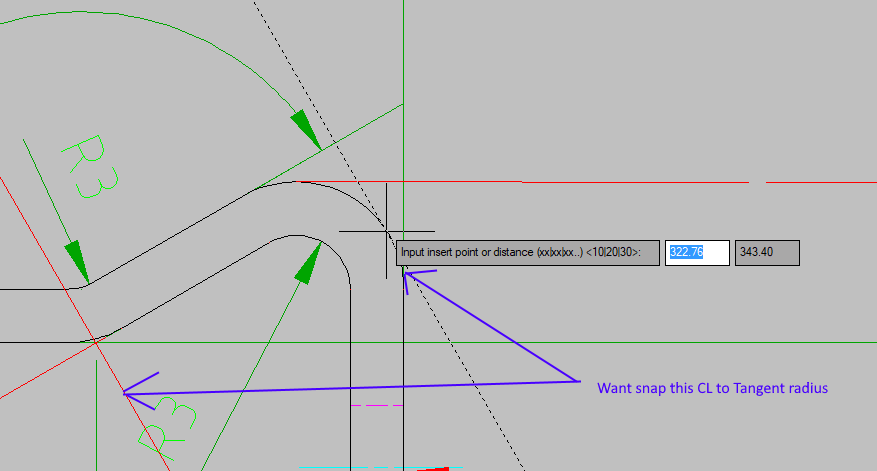Image resolution: width=877 pixels, height=471 pixels.
Task: Click the center of the black crosshair cursor
Action: (386, 230)
